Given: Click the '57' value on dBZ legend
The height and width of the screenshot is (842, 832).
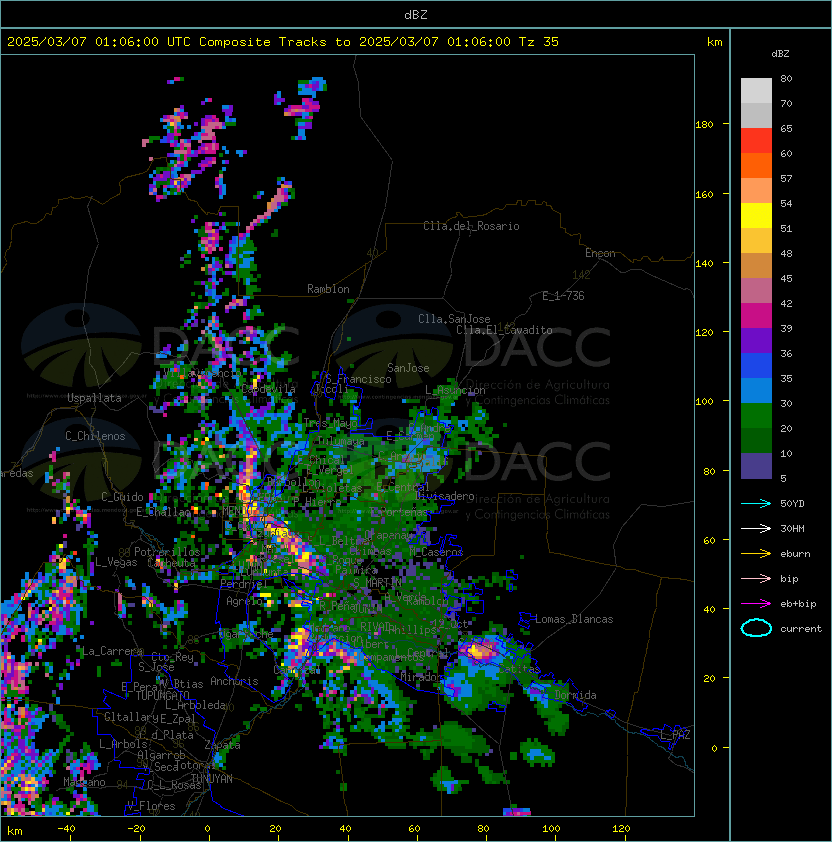Looking at the screenshot, I should point(786,178).
